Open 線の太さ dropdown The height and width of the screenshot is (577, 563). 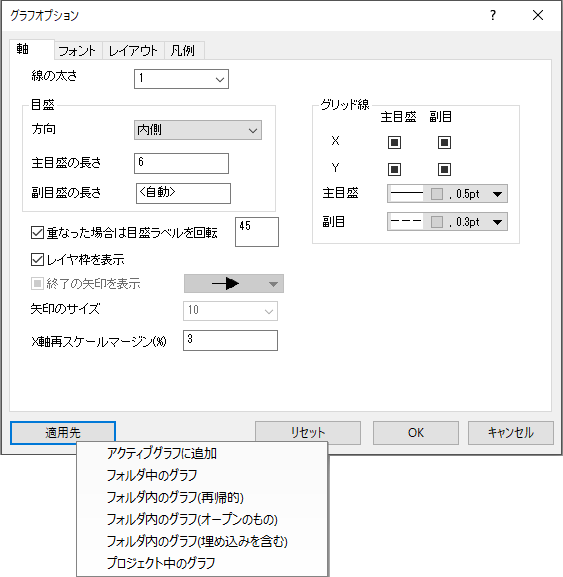point(181,79)
